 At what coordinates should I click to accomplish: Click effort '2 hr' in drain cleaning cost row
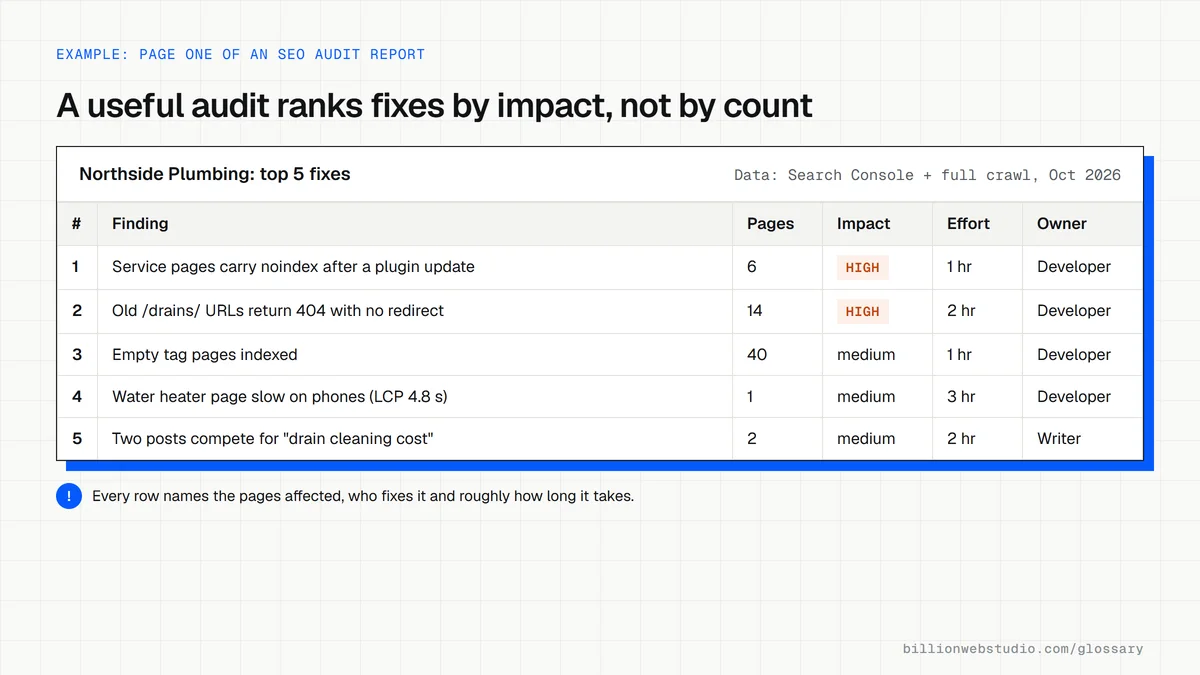click(961, 439)
